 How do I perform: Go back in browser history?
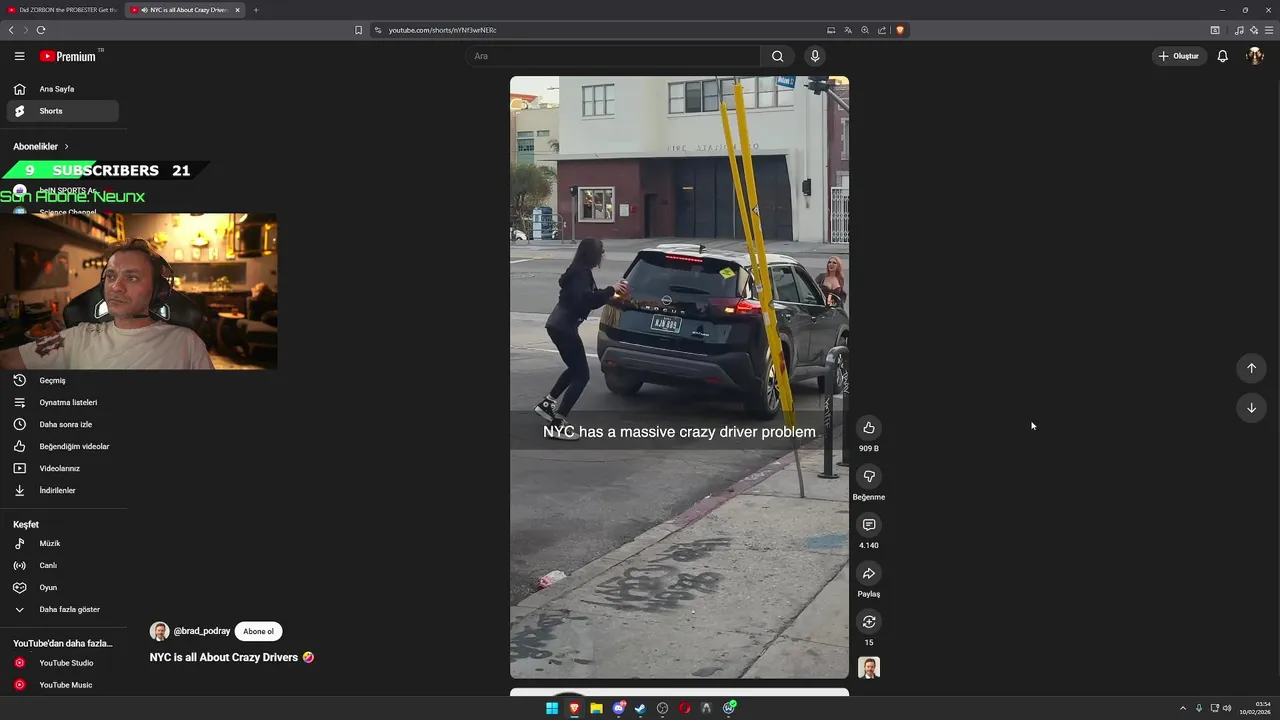click(11, 30)
